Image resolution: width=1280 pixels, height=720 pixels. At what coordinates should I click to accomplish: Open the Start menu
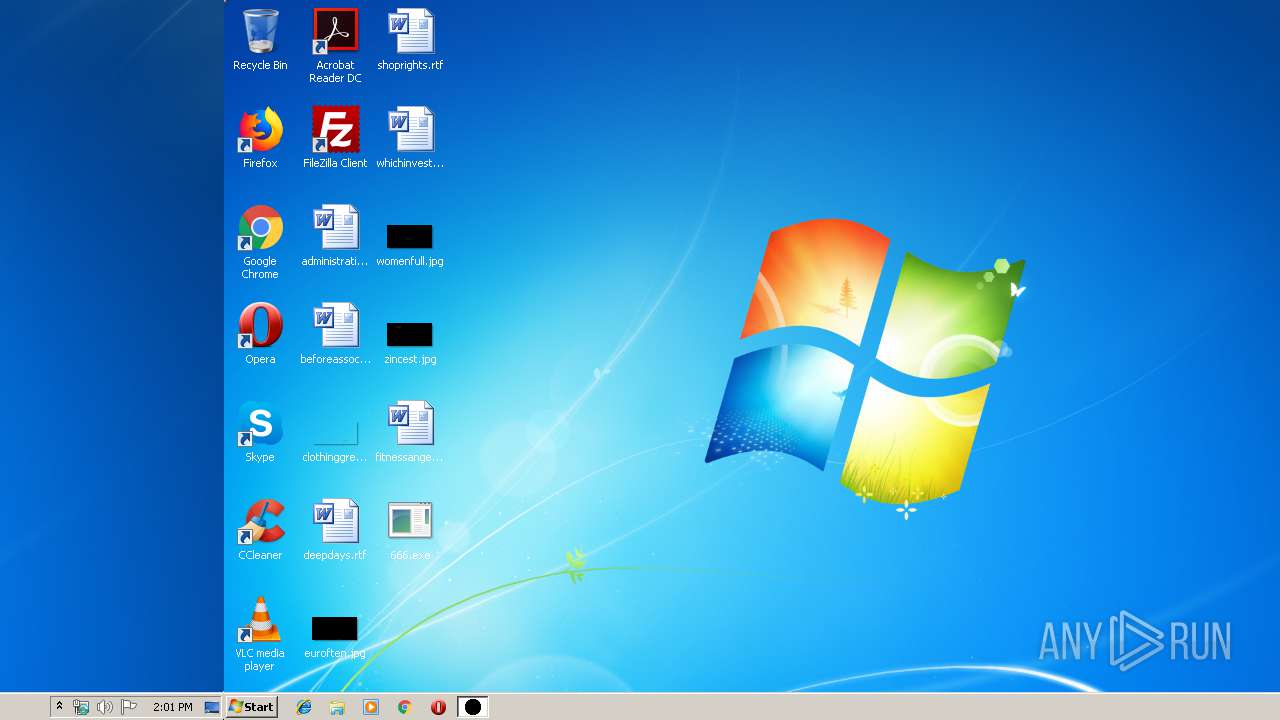tap(251, 707)
